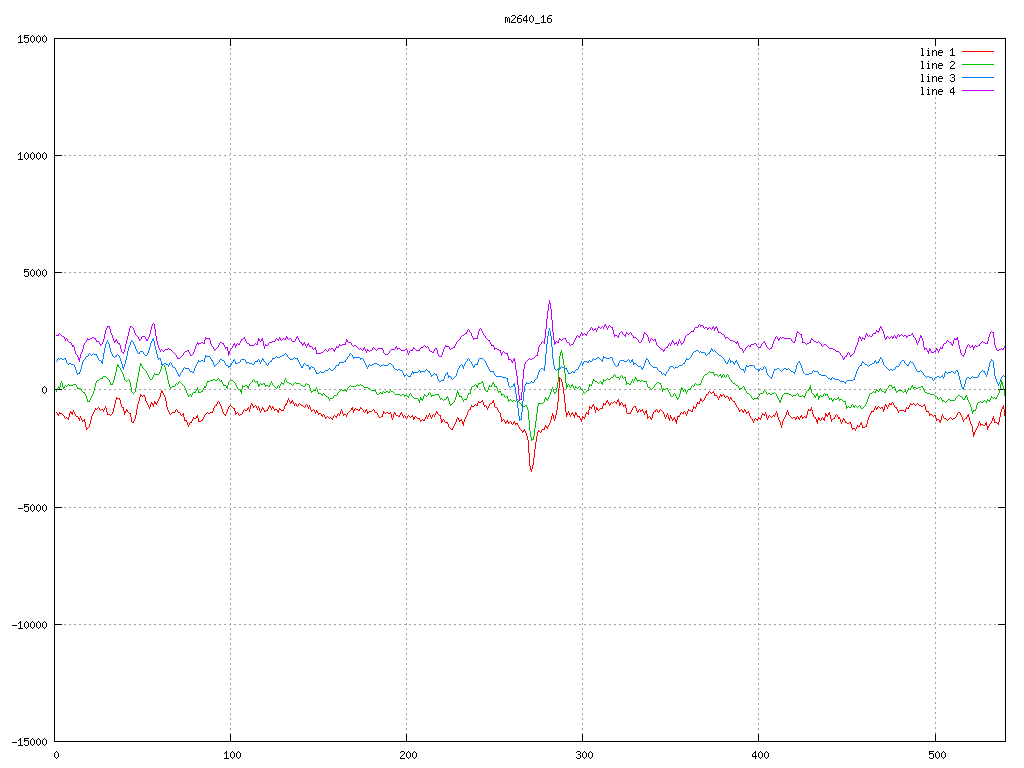Click the 10000 y-axis tick label
This screenshot has width=1024, height=768.
[x=32, y=156]
